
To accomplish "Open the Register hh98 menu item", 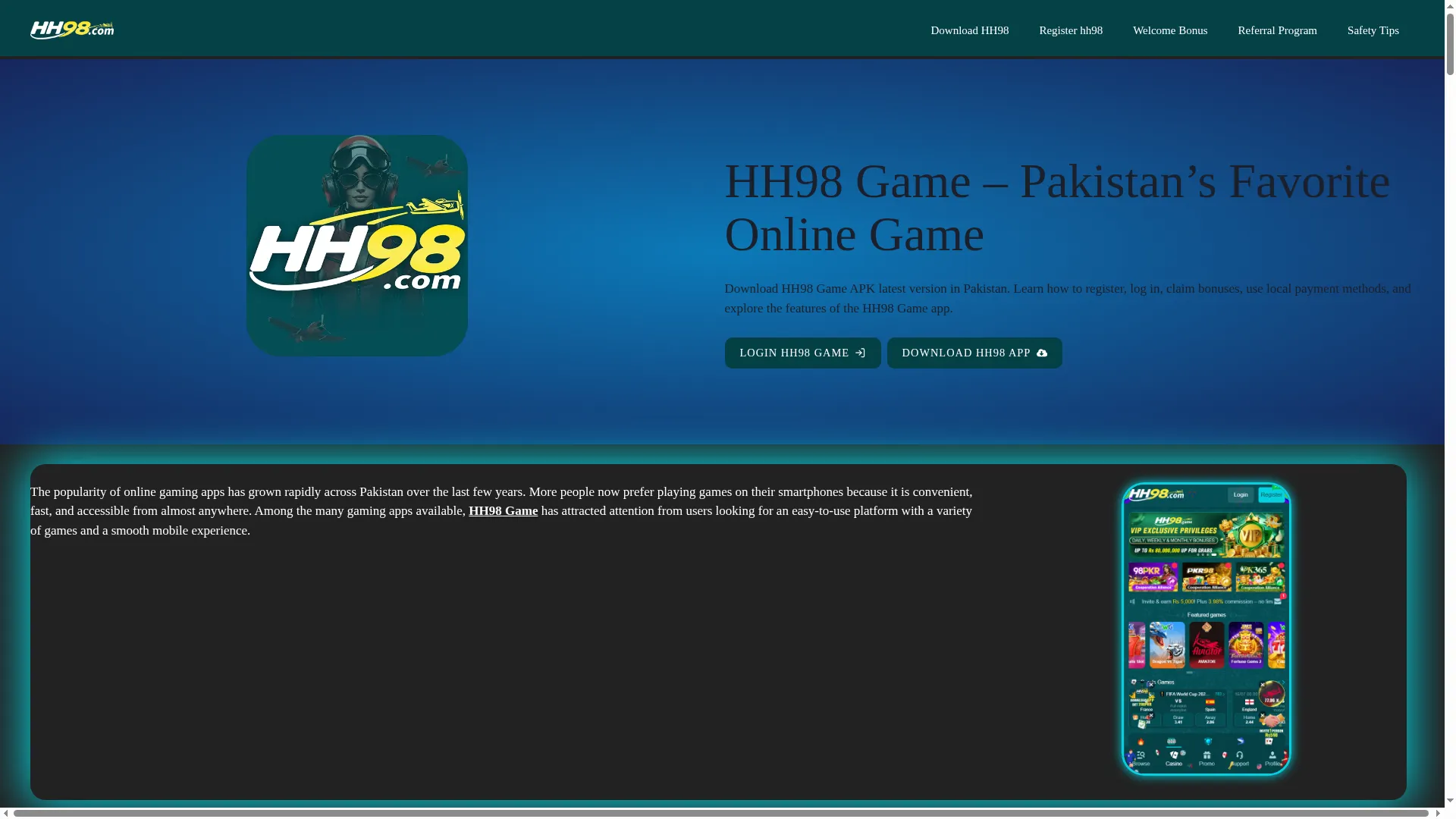I will (1070, 30).
